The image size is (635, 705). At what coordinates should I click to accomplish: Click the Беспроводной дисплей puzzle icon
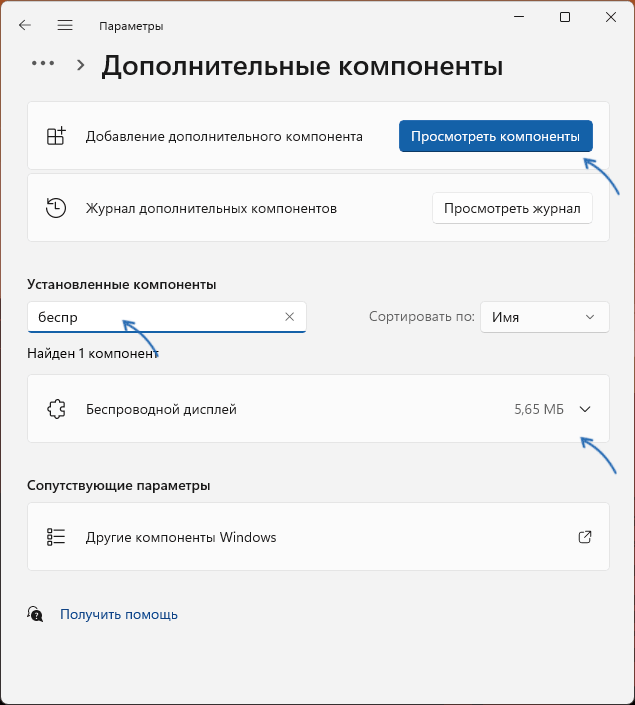[56, 409]
